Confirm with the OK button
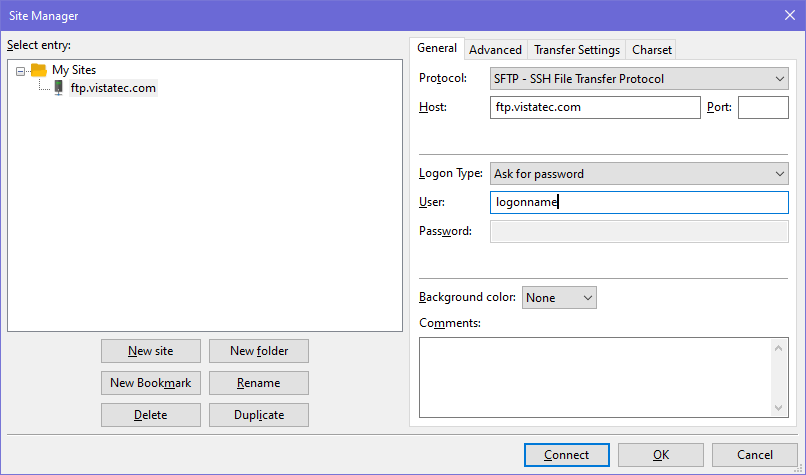The image size is (806, 475). tap(661, 455)
